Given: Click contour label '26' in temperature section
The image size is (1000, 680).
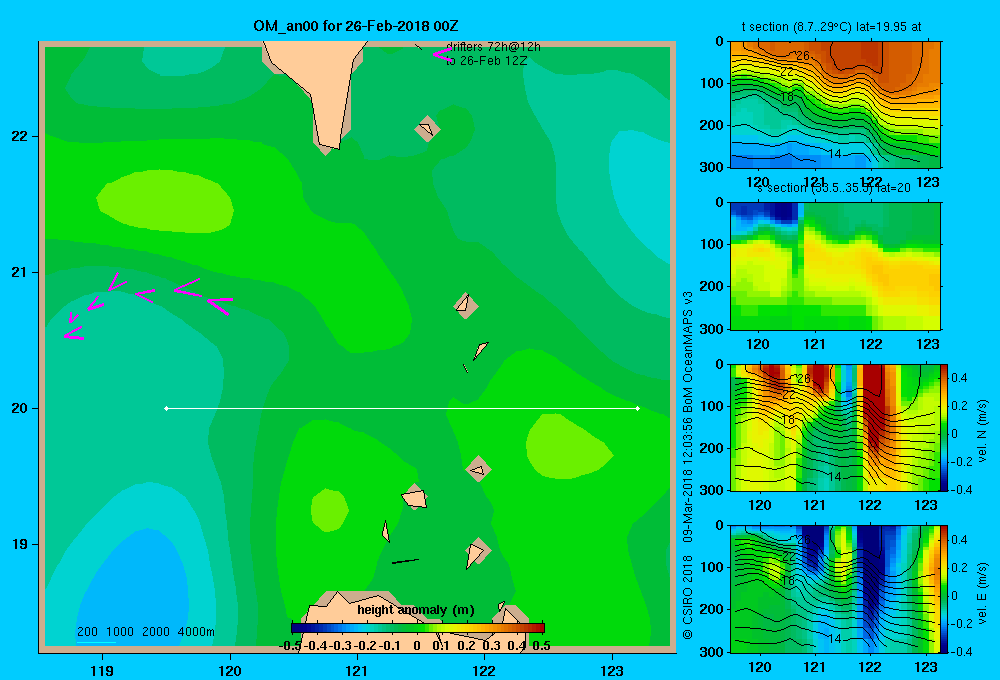Looking at the screenshot, I should coord(802,56).
